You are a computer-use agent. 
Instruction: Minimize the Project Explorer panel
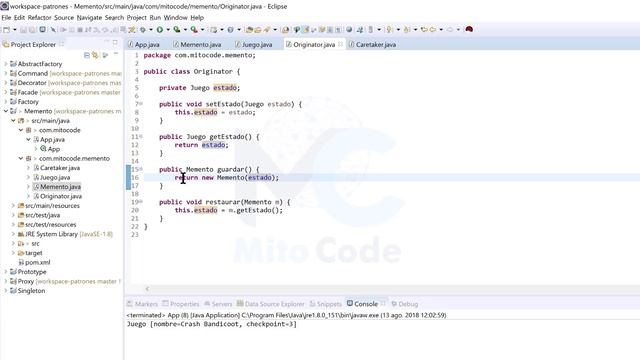click(x=107, y=42)
